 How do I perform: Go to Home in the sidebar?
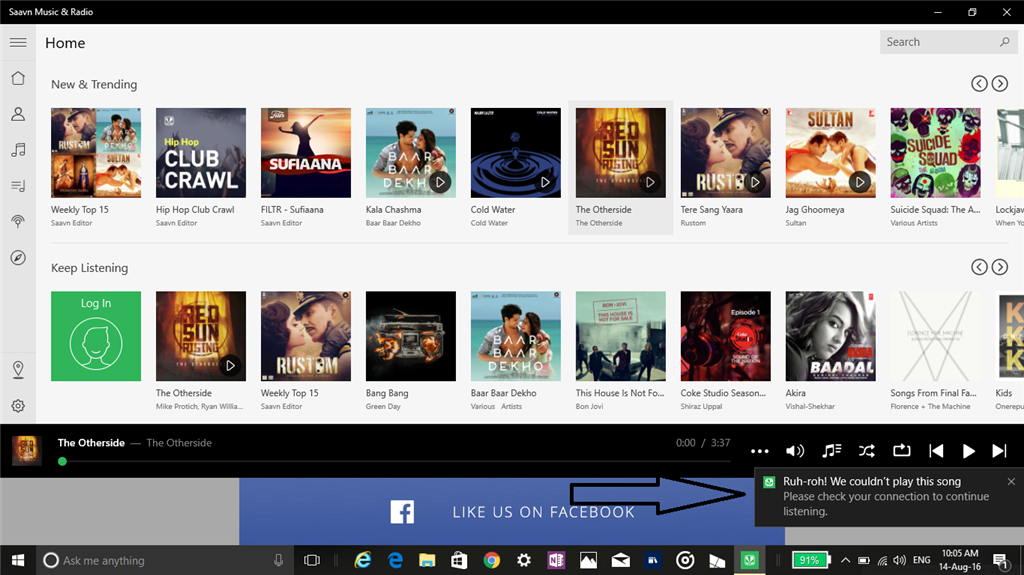coord(18,78)
